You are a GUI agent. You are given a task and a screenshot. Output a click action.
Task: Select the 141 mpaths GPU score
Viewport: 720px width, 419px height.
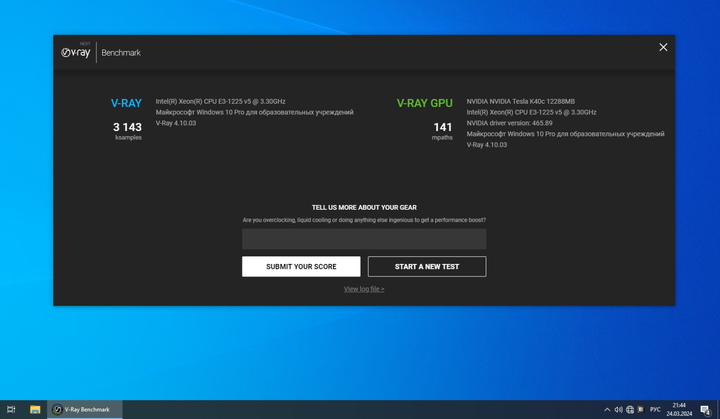point(443,130)
